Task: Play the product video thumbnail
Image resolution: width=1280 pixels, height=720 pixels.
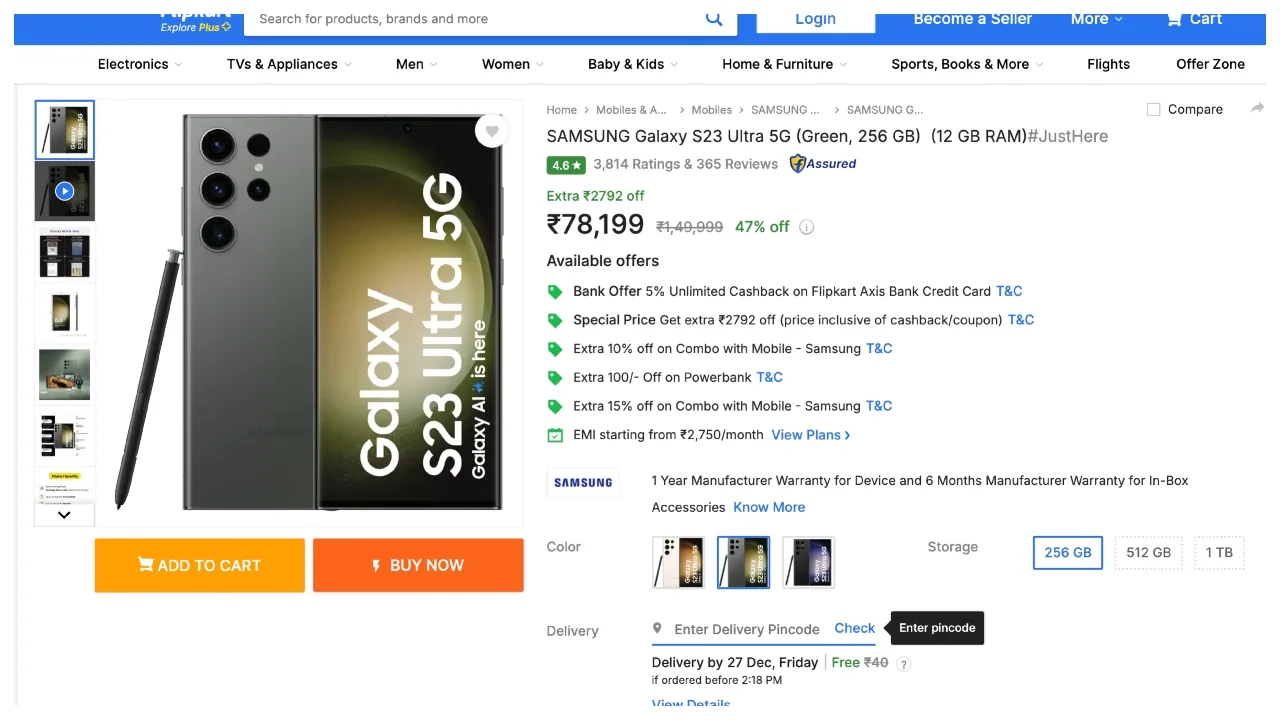Action: pyautogui.click(x=65, y=191)
